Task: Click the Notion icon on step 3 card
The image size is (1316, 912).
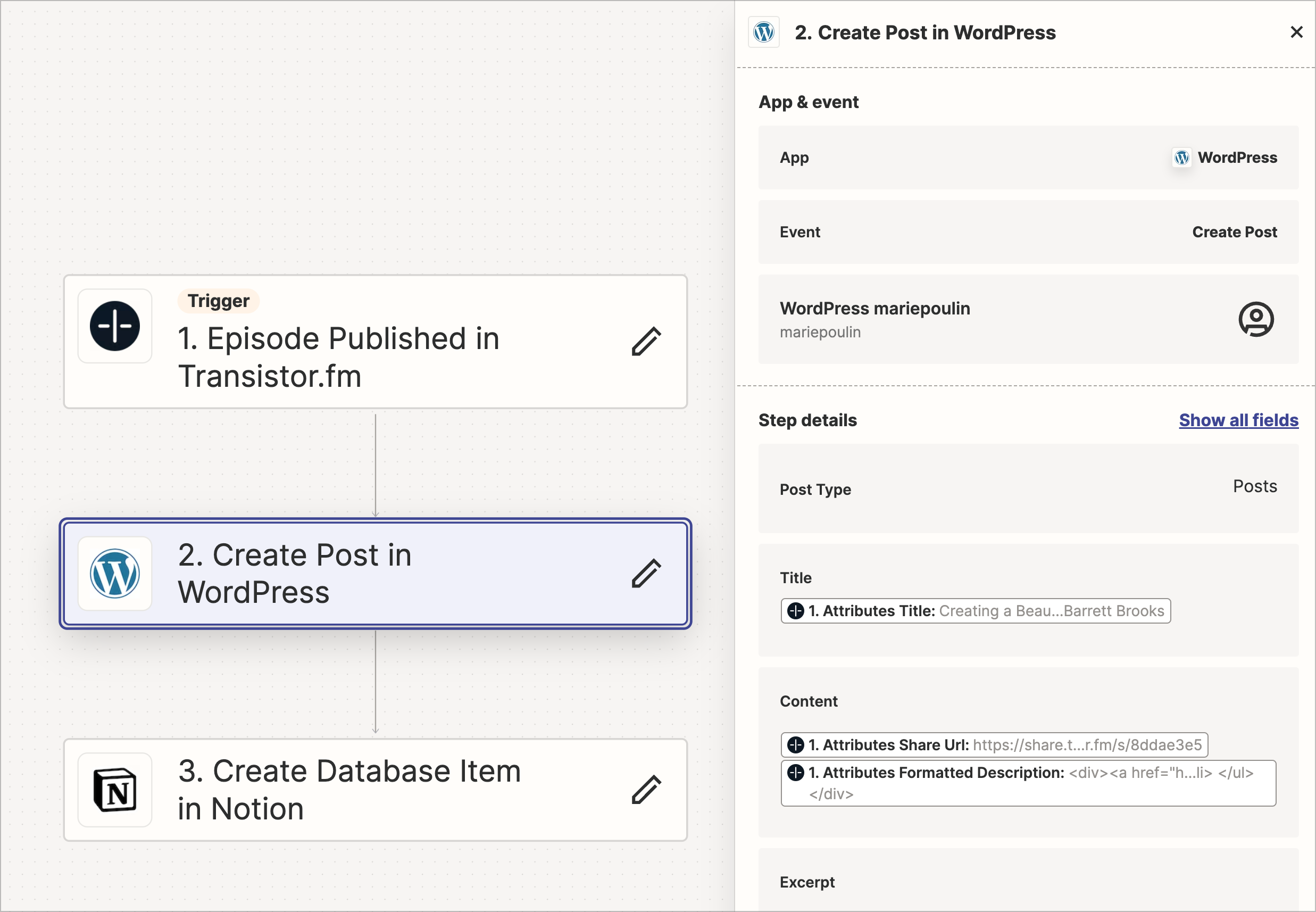Action: (x=115, y=790)
